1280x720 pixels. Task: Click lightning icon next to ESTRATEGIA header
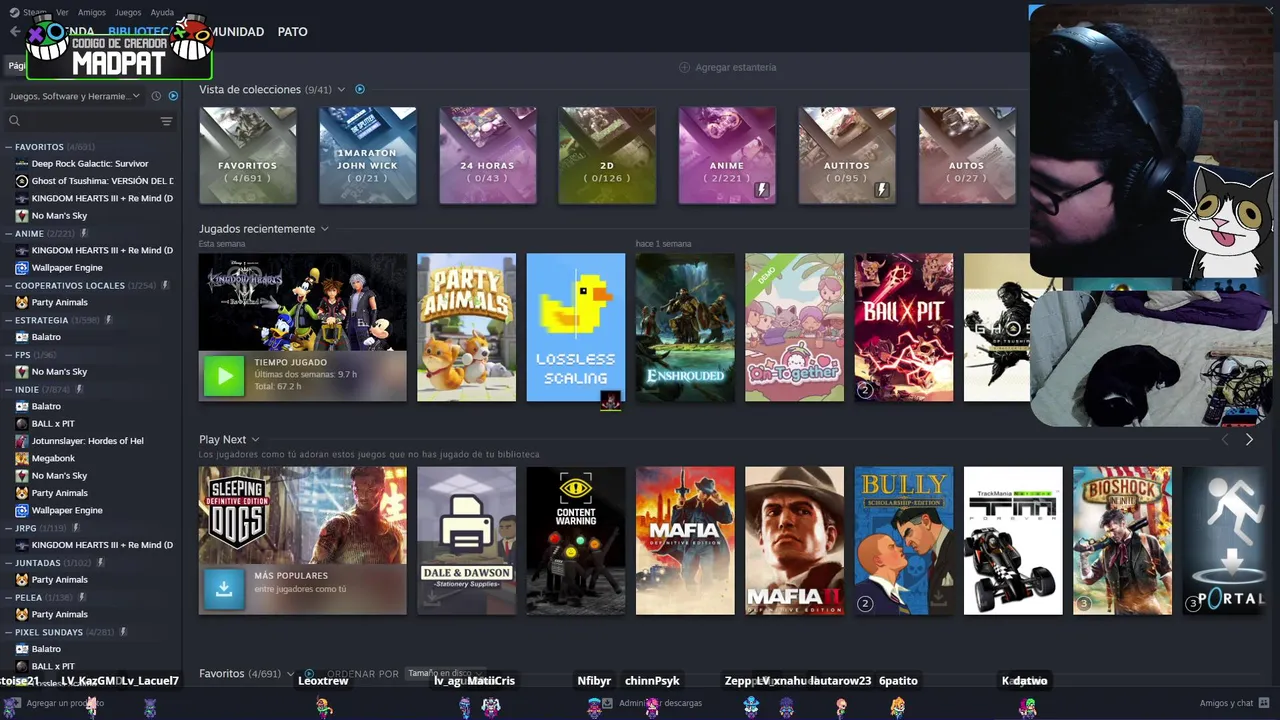[x=108, y=320]
